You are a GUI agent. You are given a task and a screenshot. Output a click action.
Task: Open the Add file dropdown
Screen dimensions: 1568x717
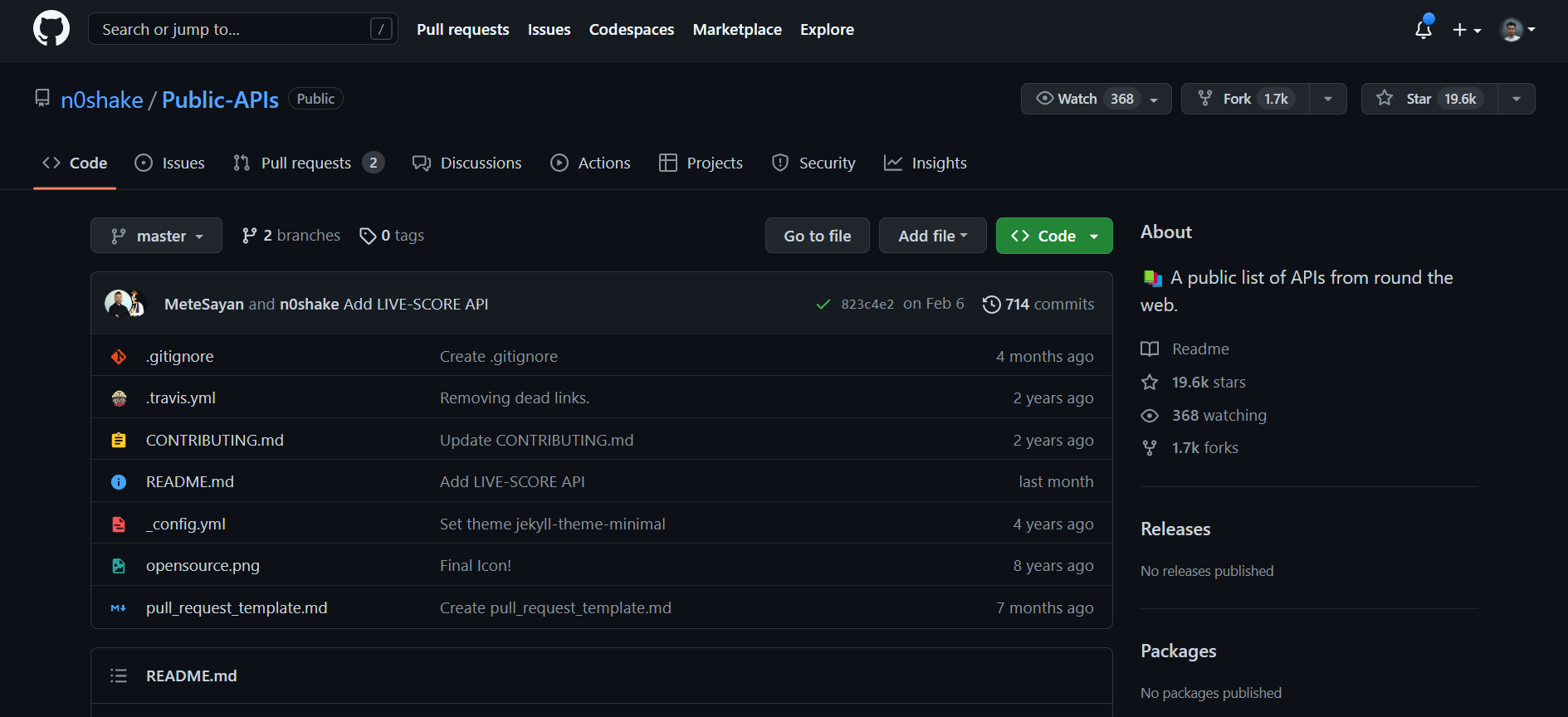coord(933,236)
